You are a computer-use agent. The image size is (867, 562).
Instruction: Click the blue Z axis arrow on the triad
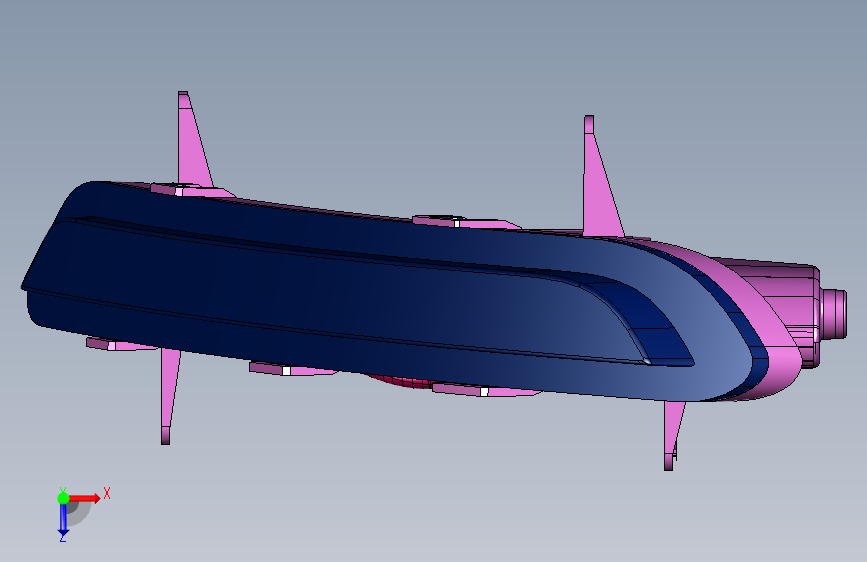click(x=63, y=520)
